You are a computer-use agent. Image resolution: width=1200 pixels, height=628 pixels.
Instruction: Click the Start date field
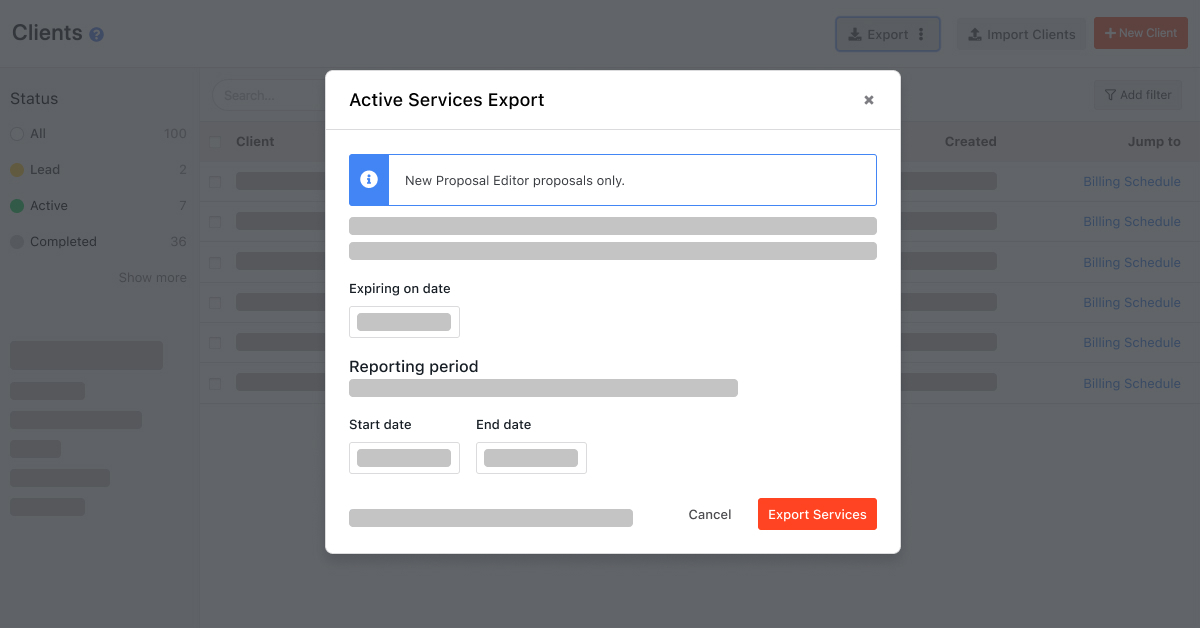point(404,458)
